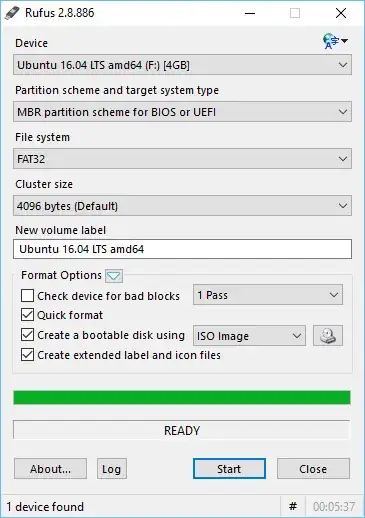This screenshot has height=518, width=365.
Task: Click the green progress bar
Action: (182, 398)
